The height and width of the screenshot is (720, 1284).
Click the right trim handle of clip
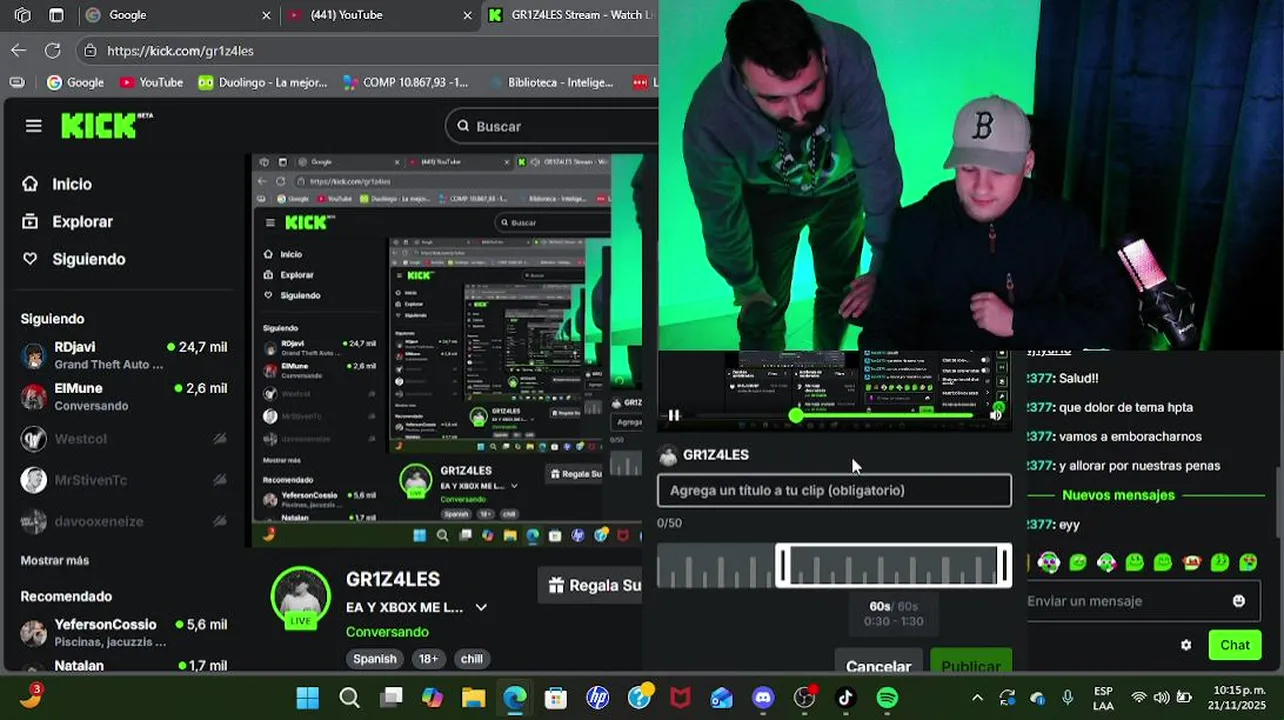coord(1004,565)
